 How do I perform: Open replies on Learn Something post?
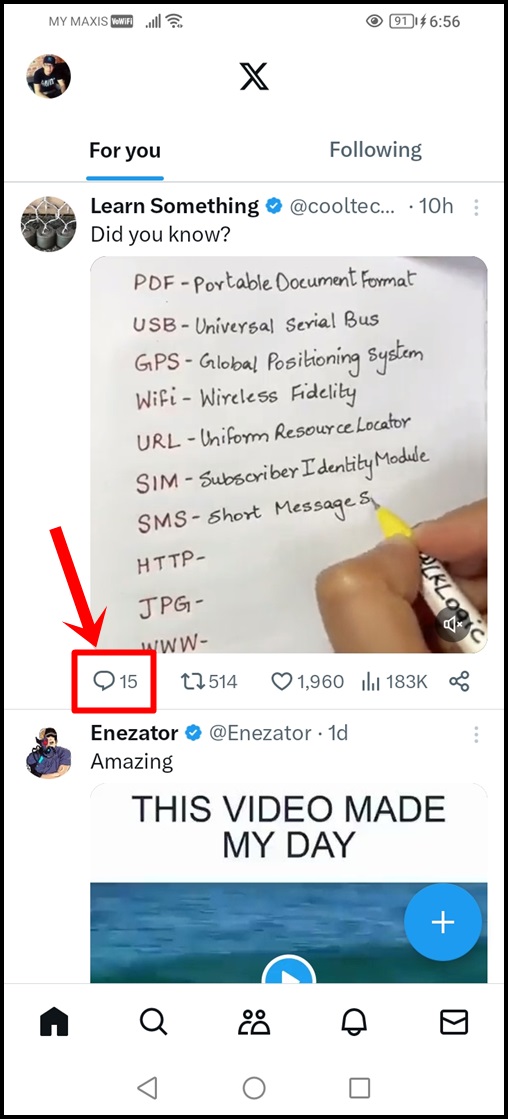(x=115, y=682)
